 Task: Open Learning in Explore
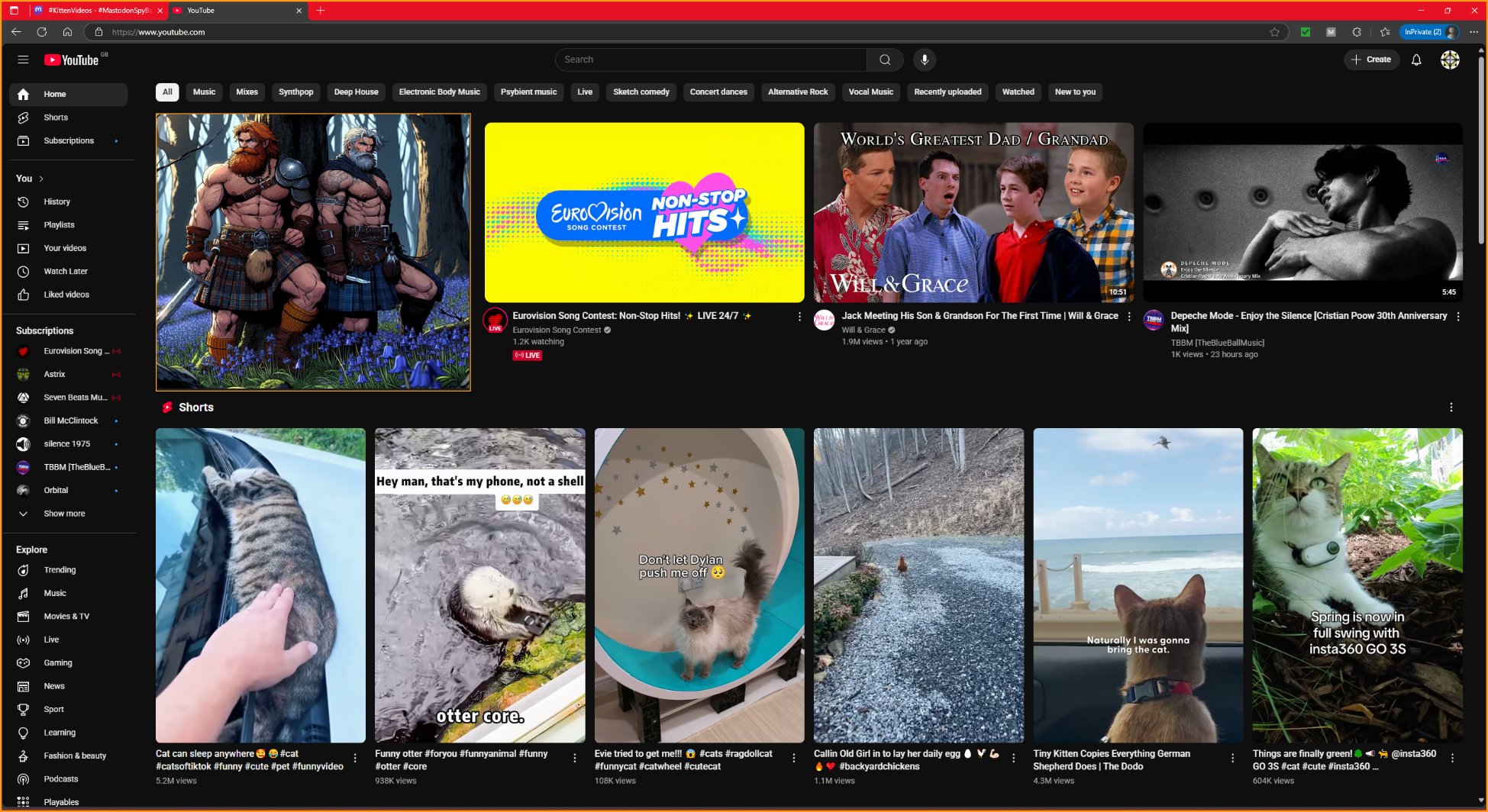click(68, 733)
